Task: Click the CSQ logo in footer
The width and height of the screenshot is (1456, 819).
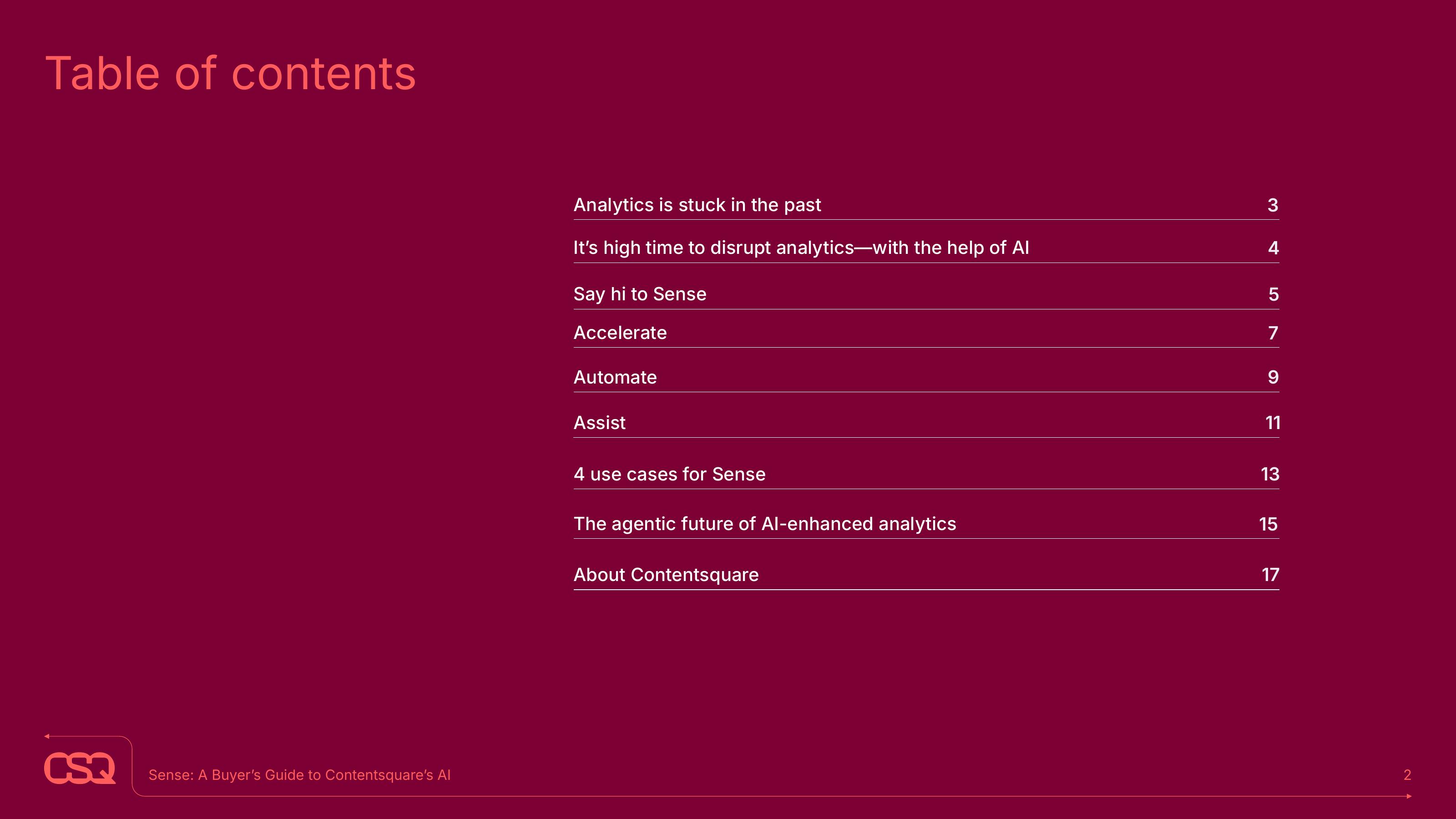Action: tap(80, 768)
